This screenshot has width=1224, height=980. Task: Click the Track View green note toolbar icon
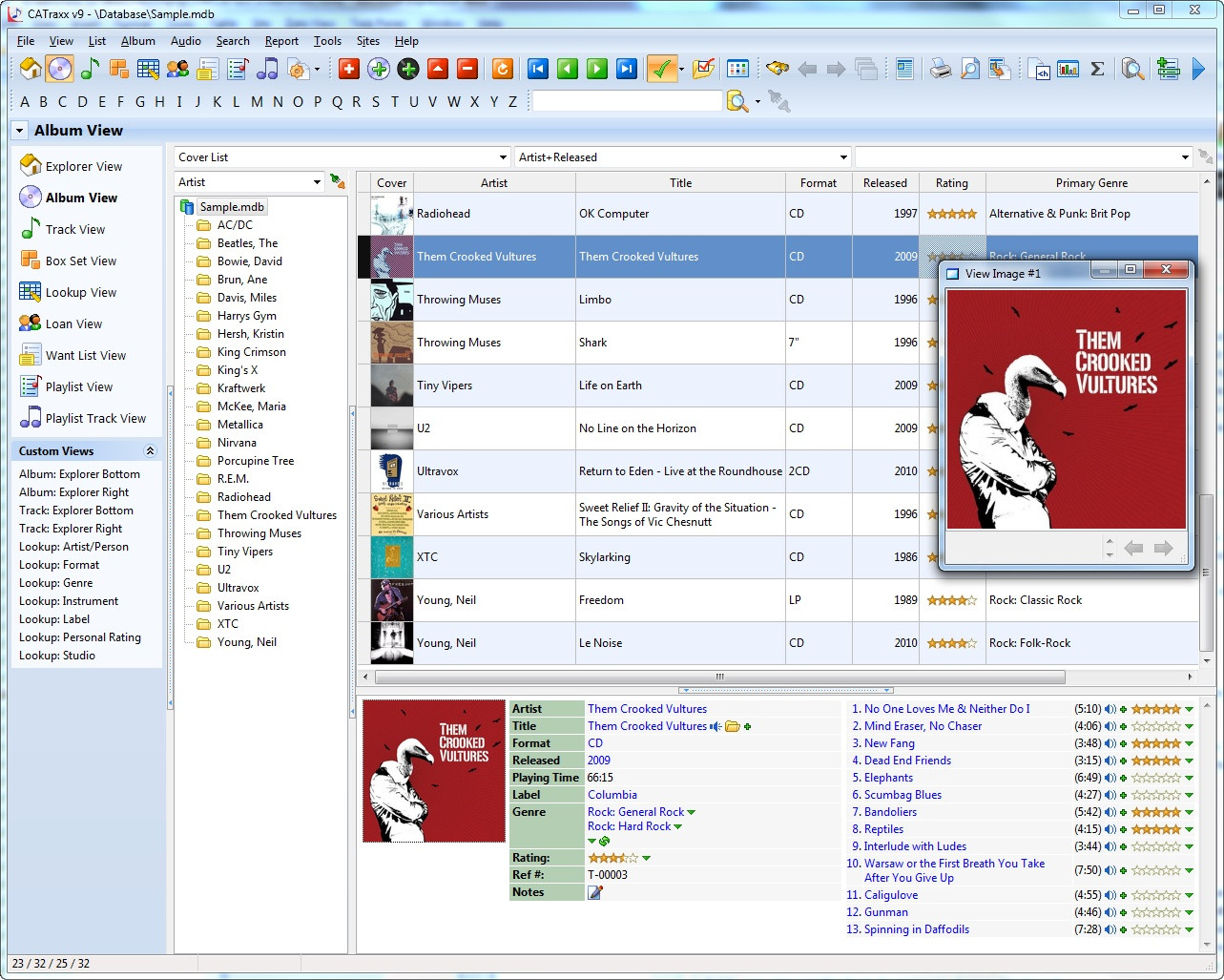pos(90,69)
